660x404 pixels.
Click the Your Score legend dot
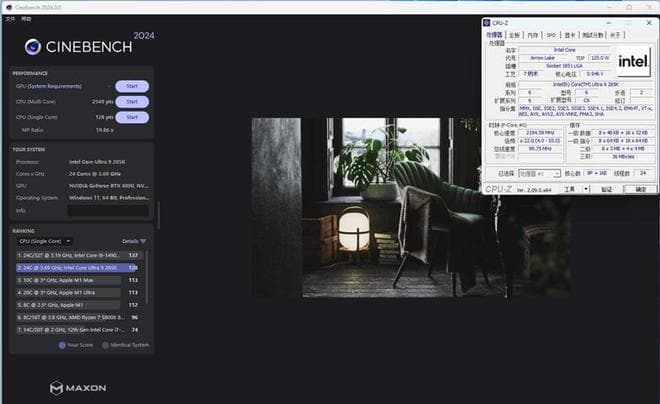(x=62, y=345)
